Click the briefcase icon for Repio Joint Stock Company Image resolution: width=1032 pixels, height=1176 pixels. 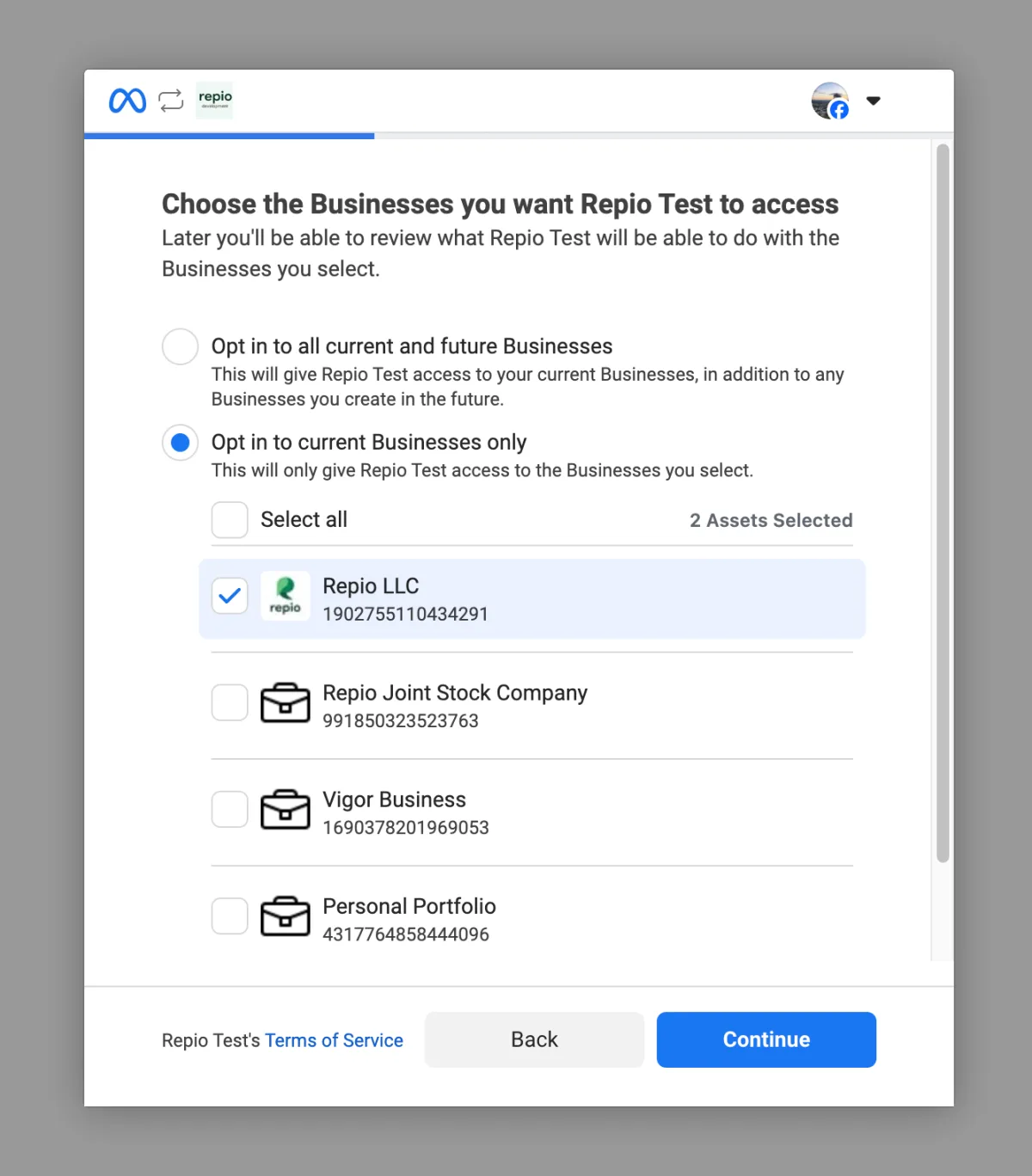click(x=286, y=702)
